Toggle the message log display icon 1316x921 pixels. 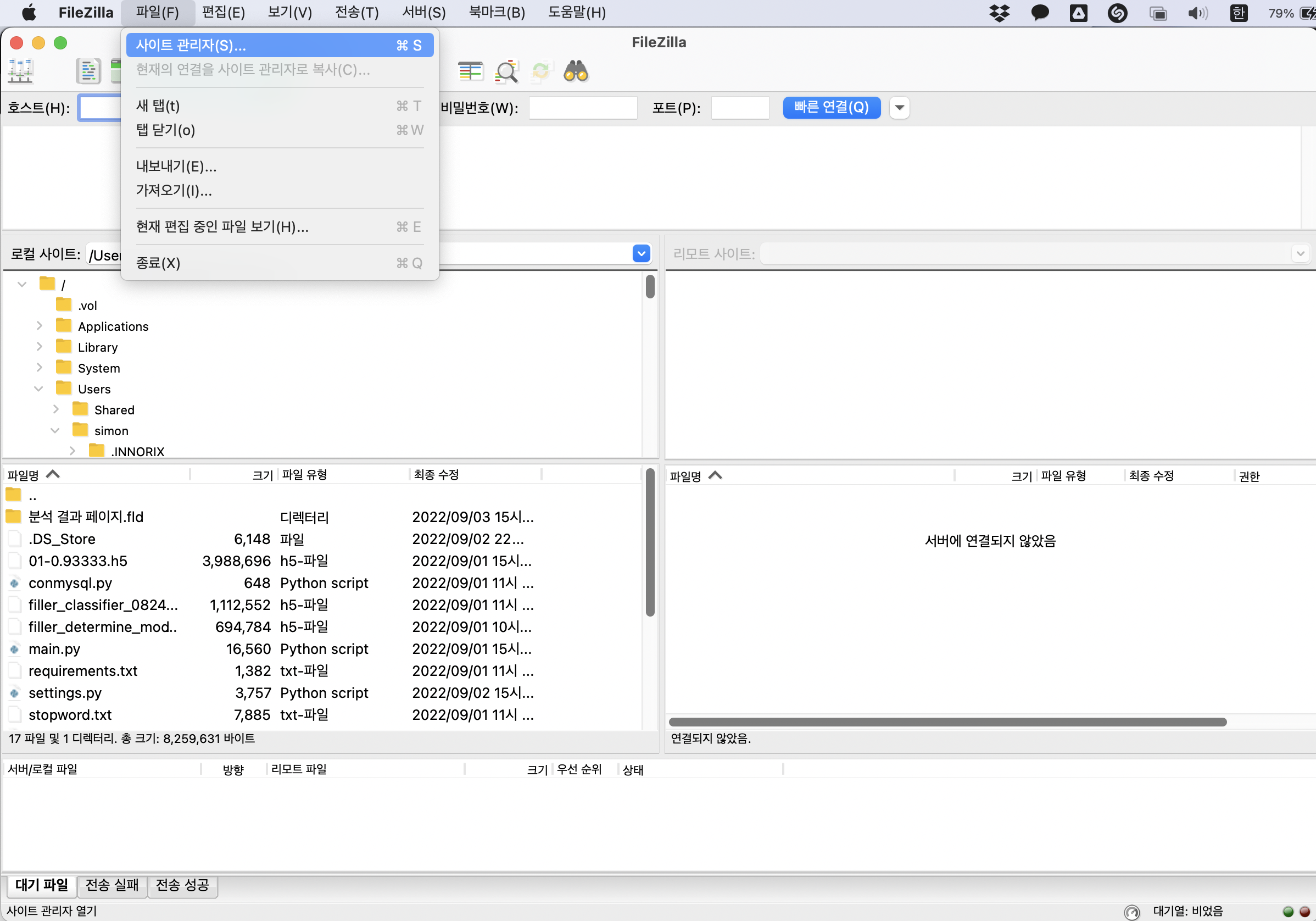pos(88,71)
